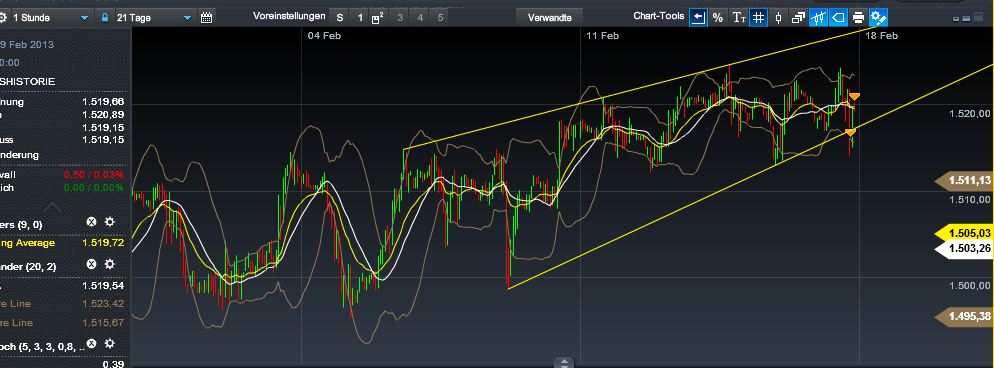The width and height of the screenshot is (994, 368).
Task: Click the upper orange triangle price marker
Action: coord(855,96)
